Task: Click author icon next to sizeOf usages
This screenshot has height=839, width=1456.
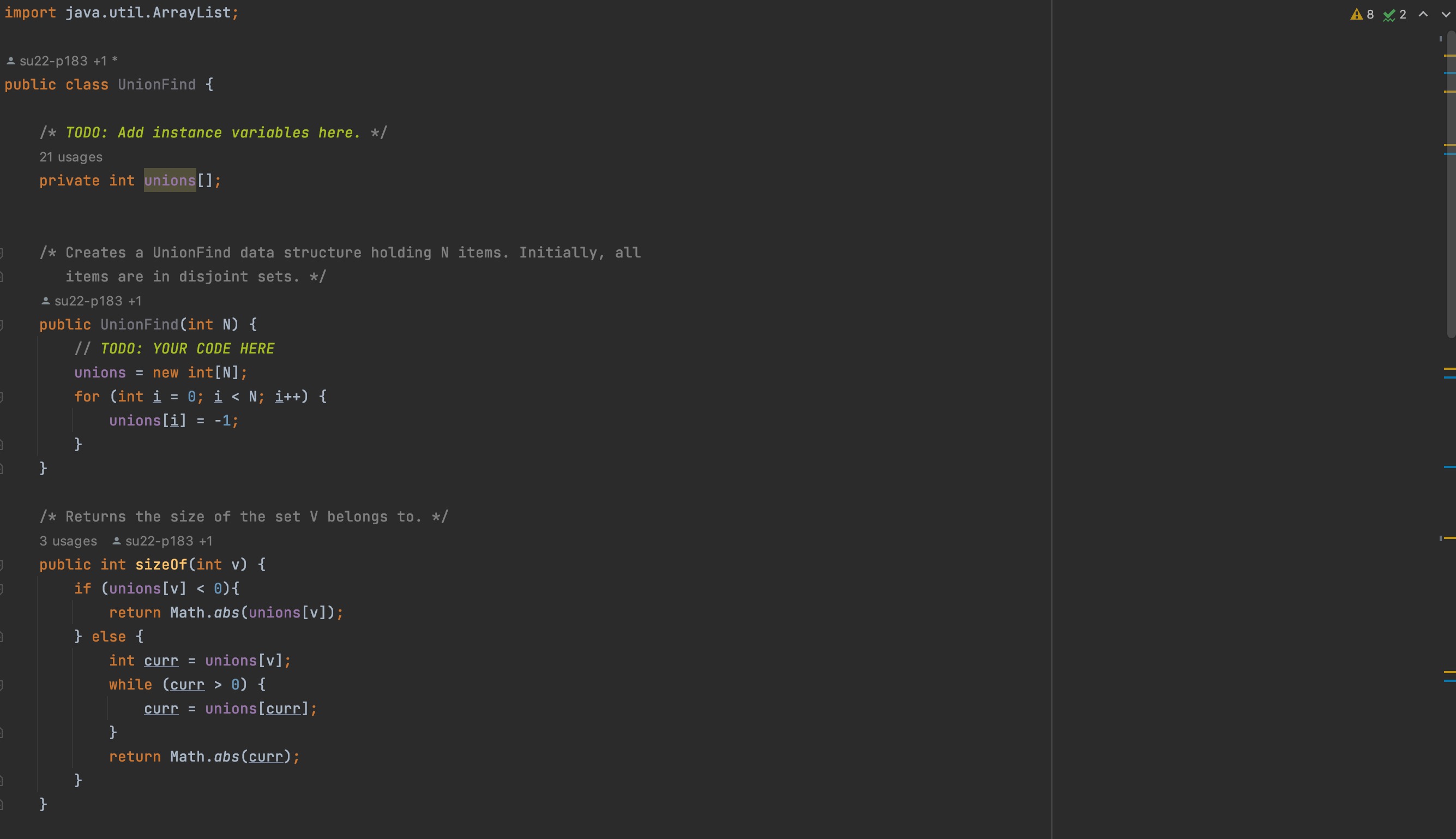Action: coord(116,541)
